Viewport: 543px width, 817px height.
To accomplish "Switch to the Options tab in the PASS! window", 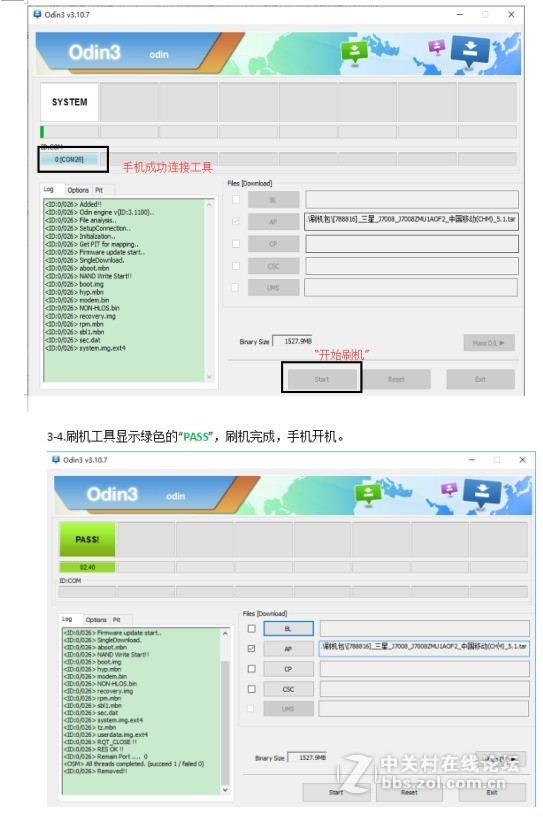I will (x=96, y=620).
